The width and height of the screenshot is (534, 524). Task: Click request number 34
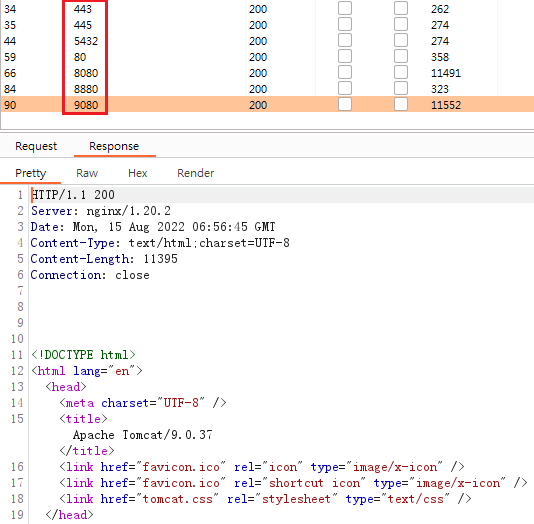[x=10, y=9]
